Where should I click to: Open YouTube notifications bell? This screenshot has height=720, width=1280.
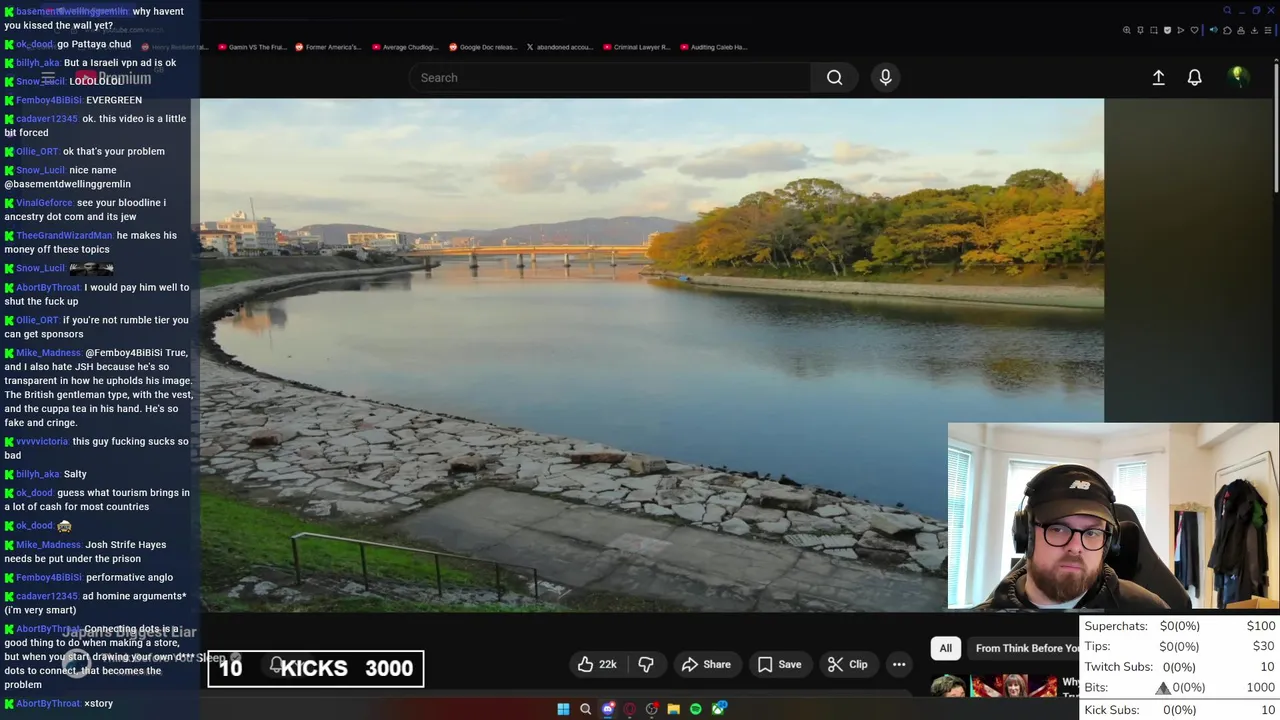(1194, 77)
